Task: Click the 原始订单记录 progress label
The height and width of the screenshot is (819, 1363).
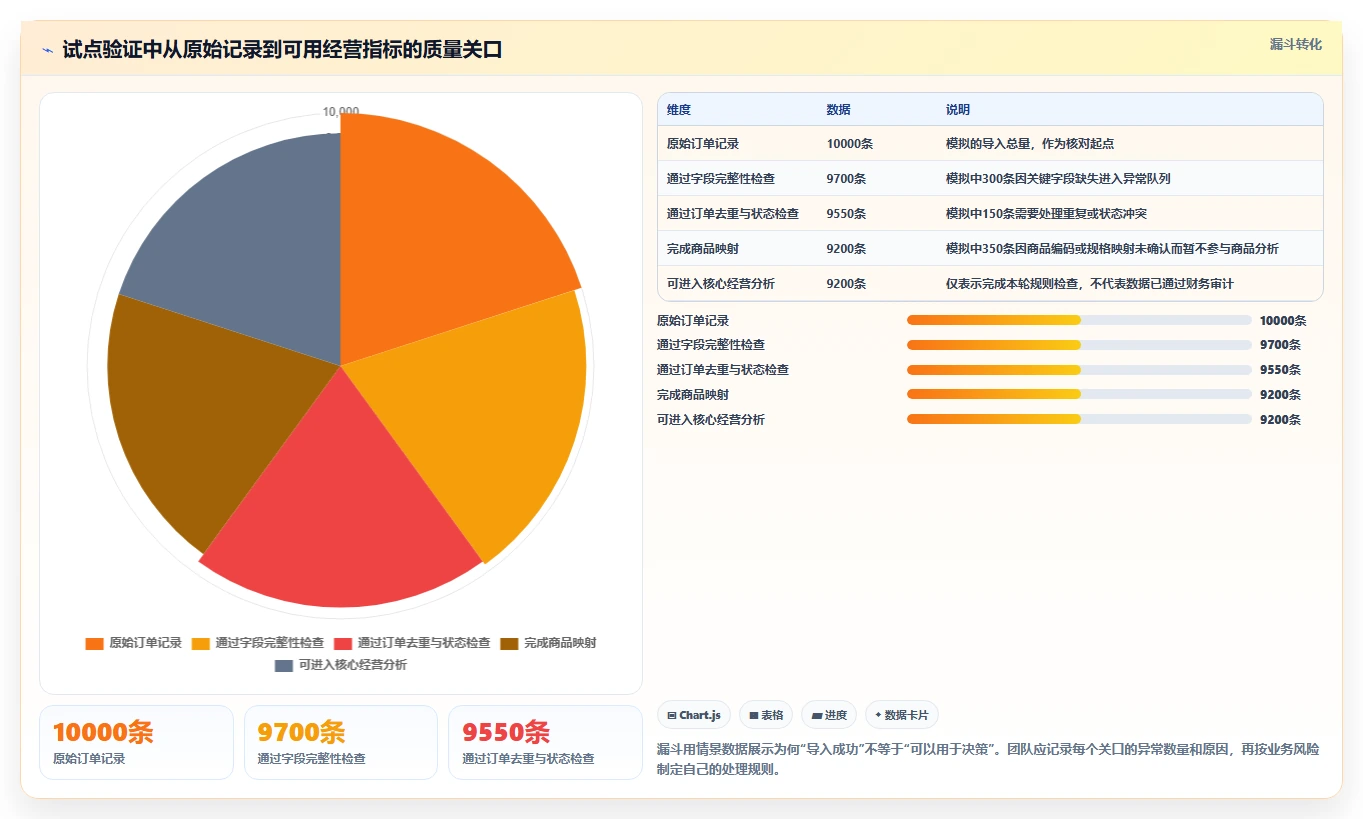Action: click(693, 321)
